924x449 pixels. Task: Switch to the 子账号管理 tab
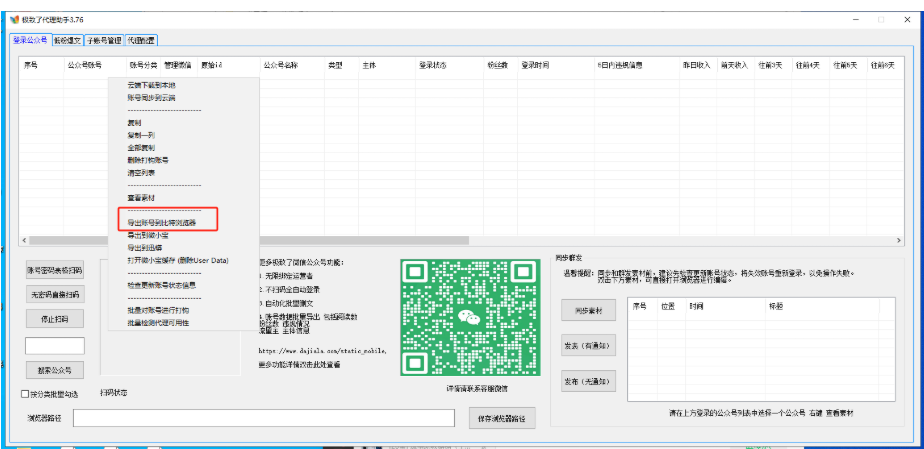pos(104,40)
